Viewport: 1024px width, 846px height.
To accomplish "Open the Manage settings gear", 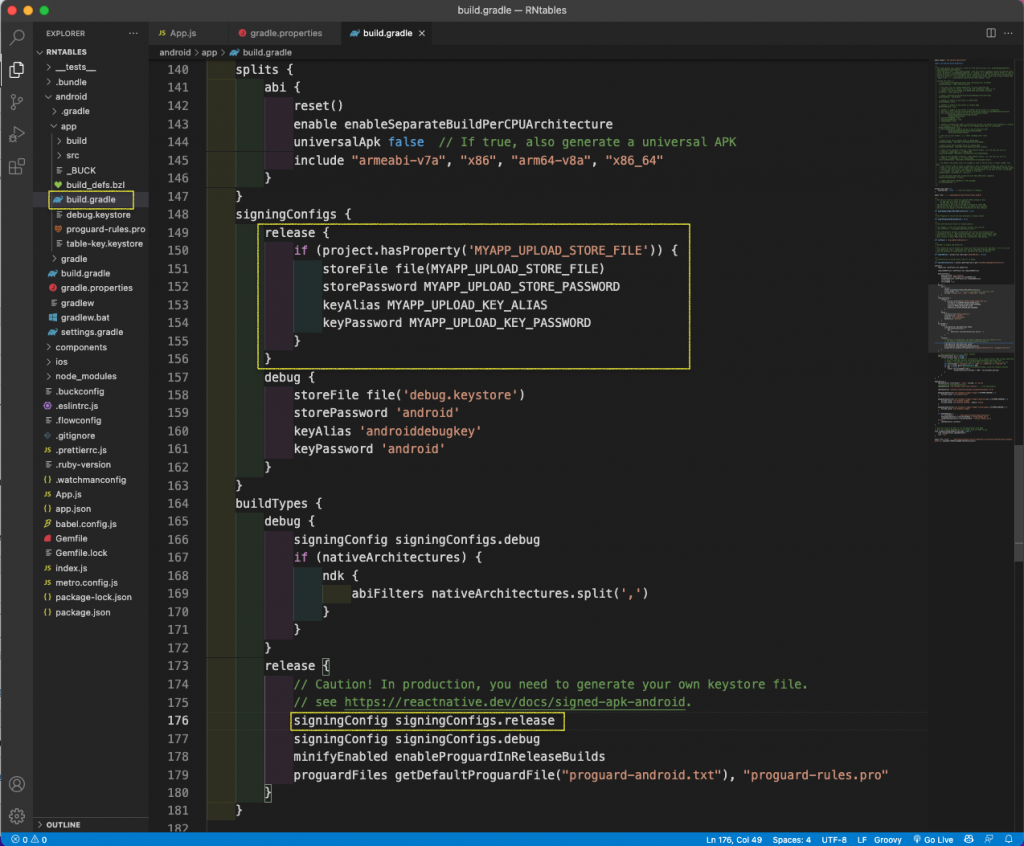I will pos(16,816).
